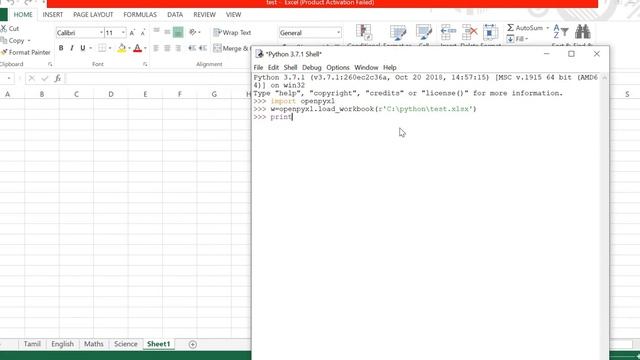The image size is (640, 360).
Task: Open the Calibri font name dropdown
Action: (x=101, y=33)
